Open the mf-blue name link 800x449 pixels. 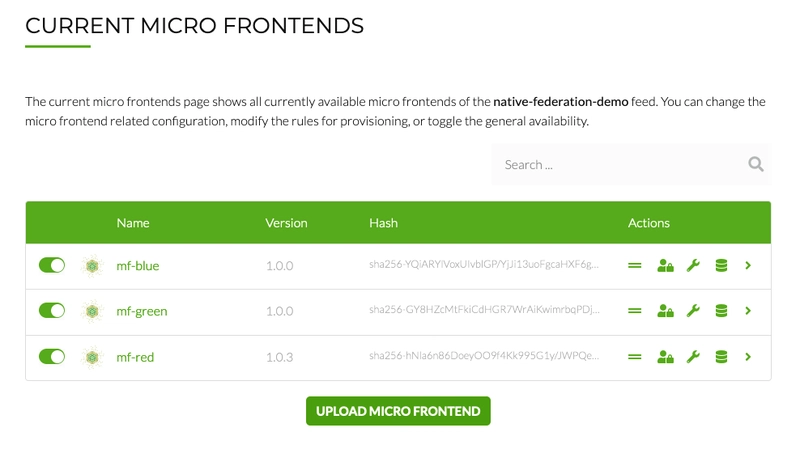pos(138,266)
